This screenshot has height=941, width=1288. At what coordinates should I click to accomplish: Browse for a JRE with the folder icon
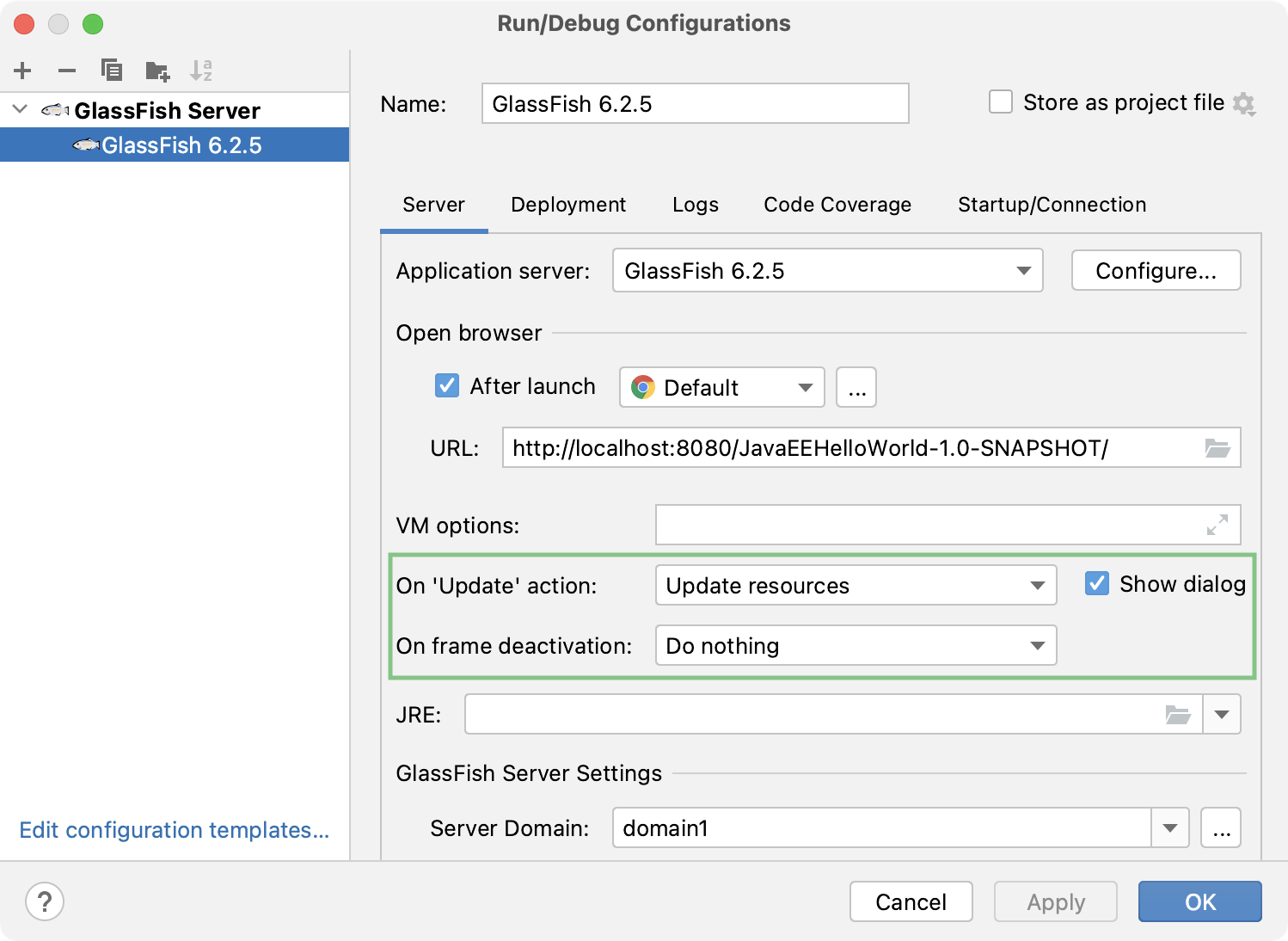pos(1178,715)
